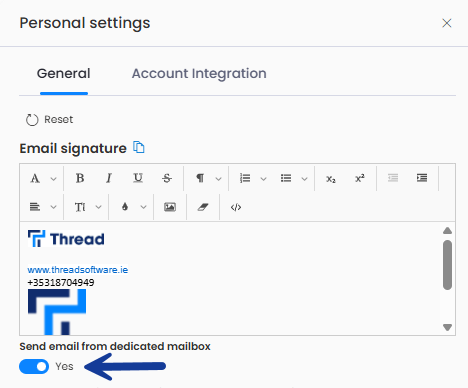The width and height of the screenshot is (468, 388).
Task: Turn off Send email from dedicated mailbox
Action: point(34,367)
